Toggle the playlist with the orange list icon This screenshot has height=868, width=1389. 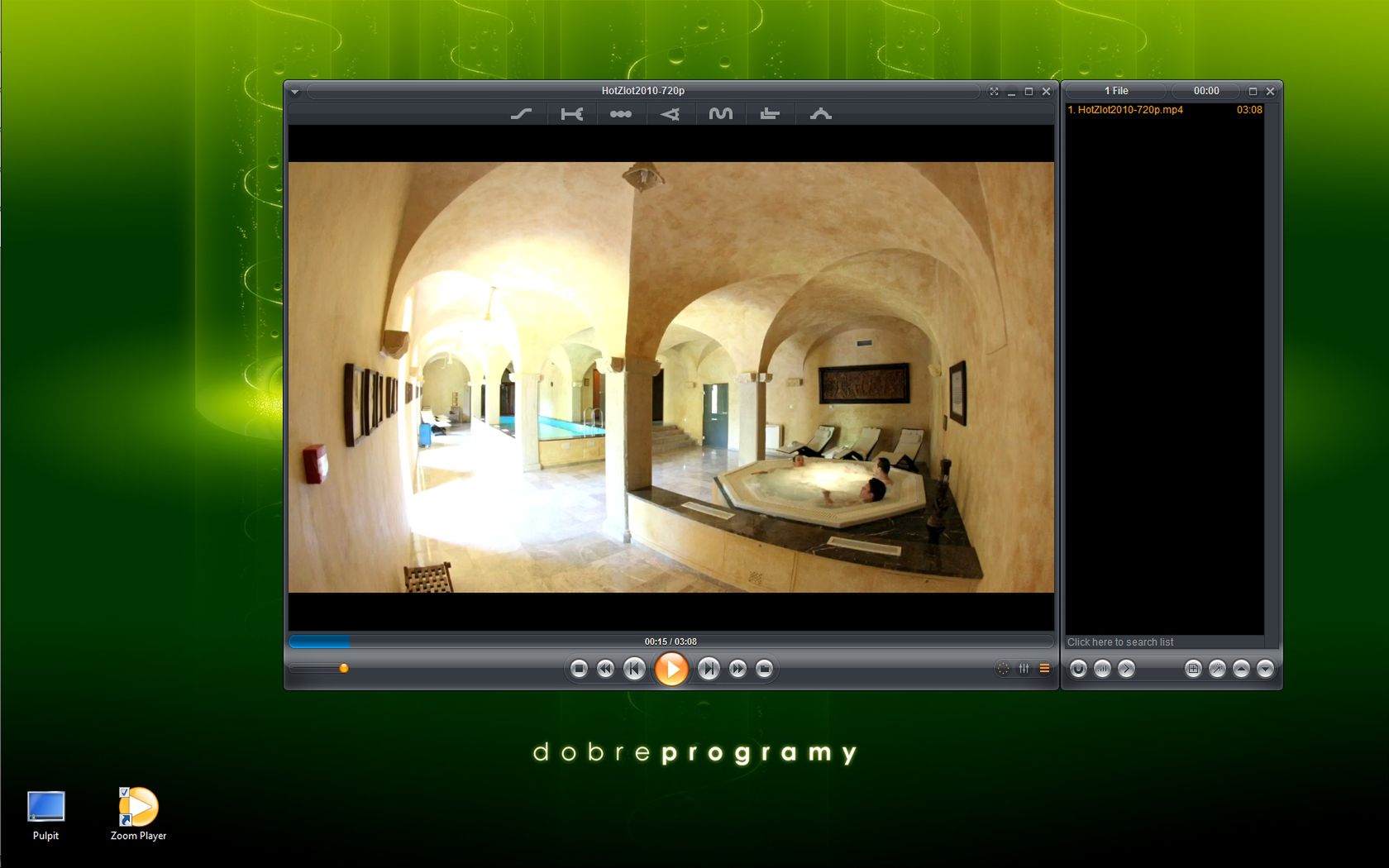click(x=1044, y=669)
